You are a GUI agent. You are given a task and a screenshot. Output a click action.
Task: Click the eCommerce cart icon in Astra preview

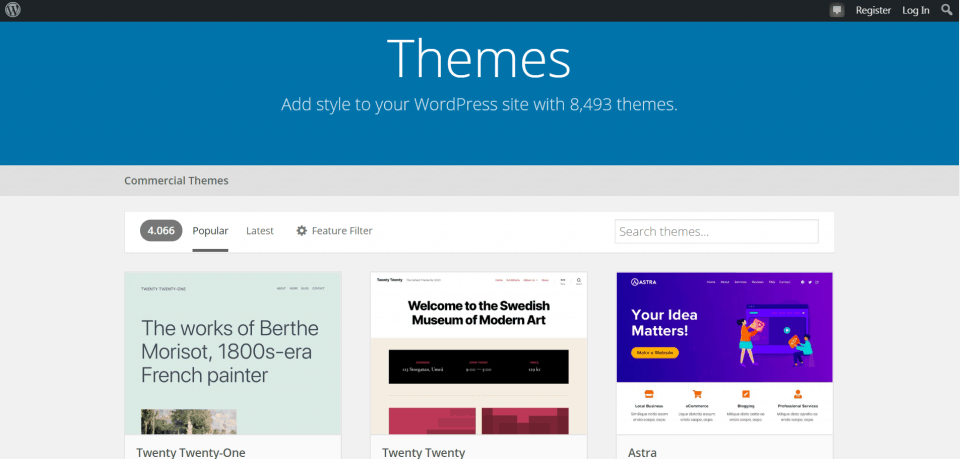[697, 394]
